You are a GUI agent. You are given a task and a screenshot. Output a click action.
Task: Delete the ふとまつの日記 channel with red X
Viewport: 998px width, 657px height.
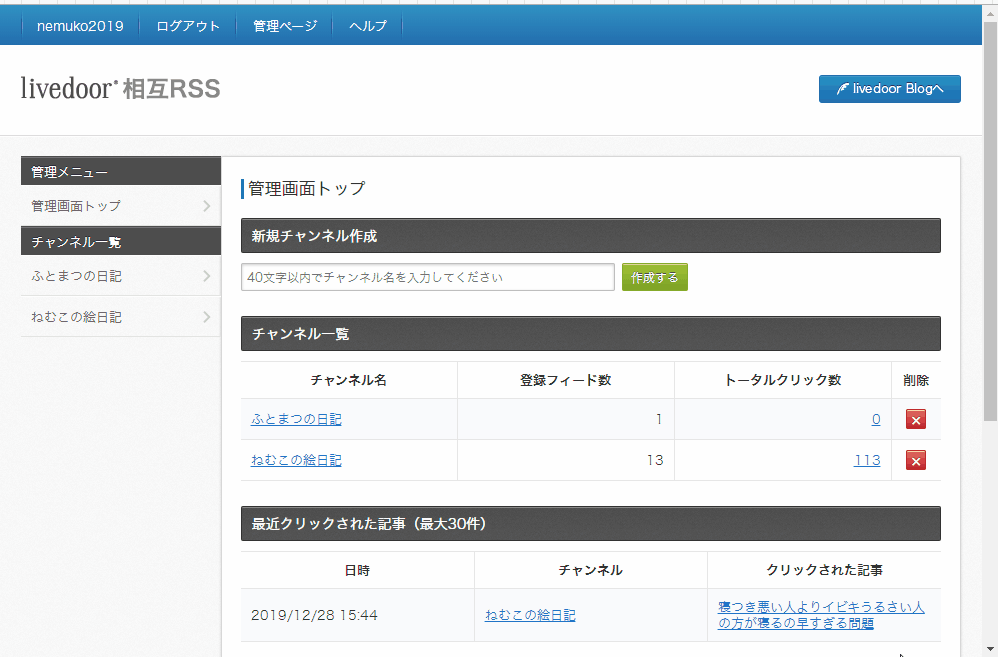point(915,420)
